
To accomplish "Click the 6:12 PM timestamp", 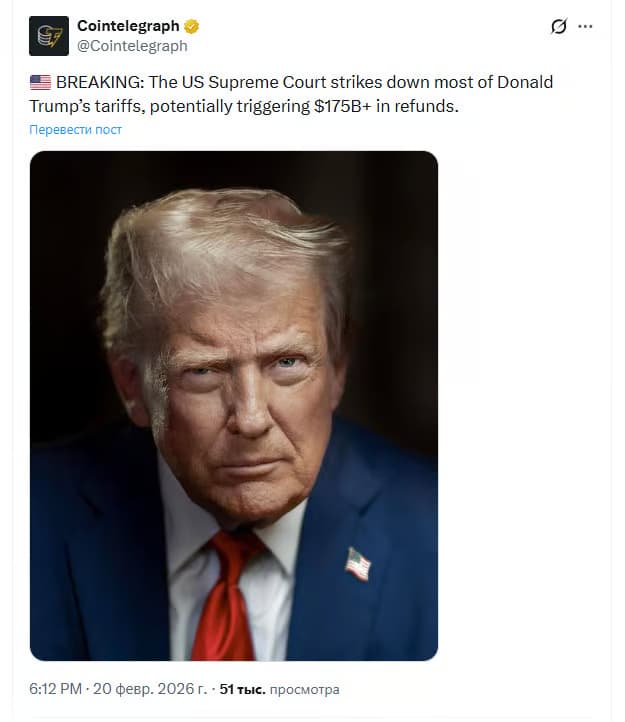I will coord(55,689).
